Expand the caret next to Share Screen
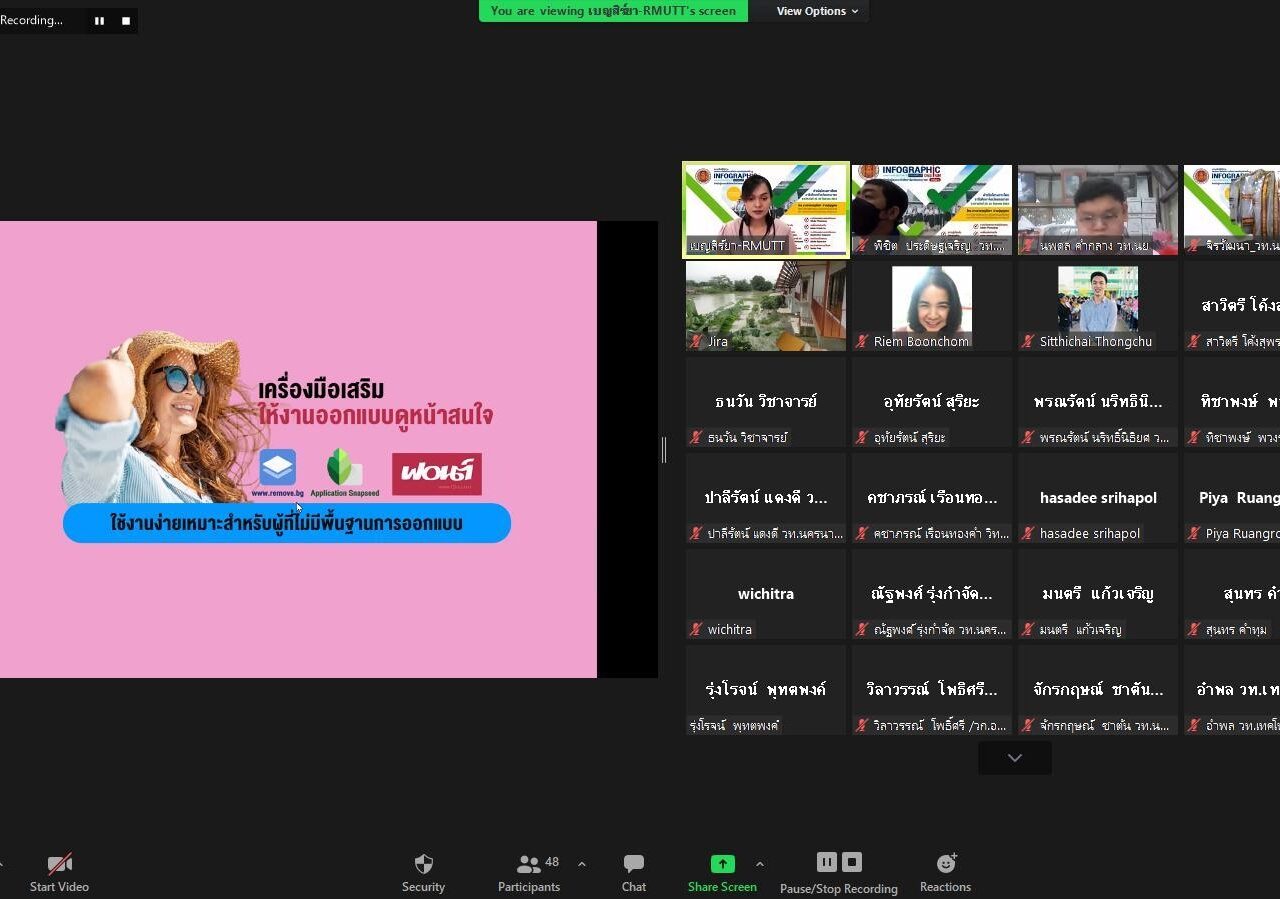 [x=759, y=864]
